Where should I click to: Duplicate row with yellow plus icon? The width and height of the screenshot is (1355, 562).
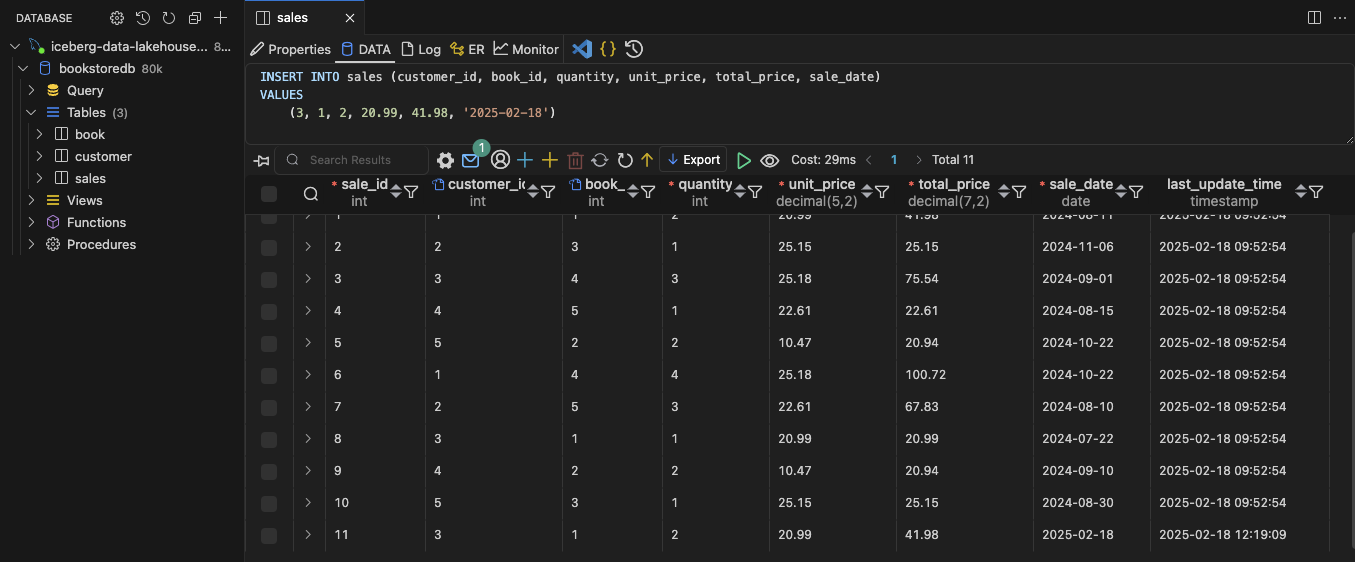click(549, 160)
